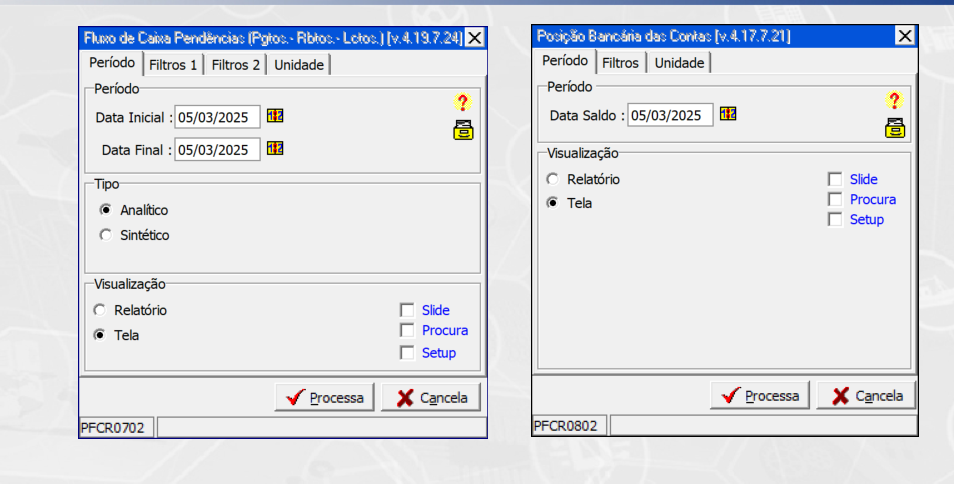Click help question mark in Fluxo de Caixa window
The width and height of the screenshot is (954, 484).
coord(462,102)
